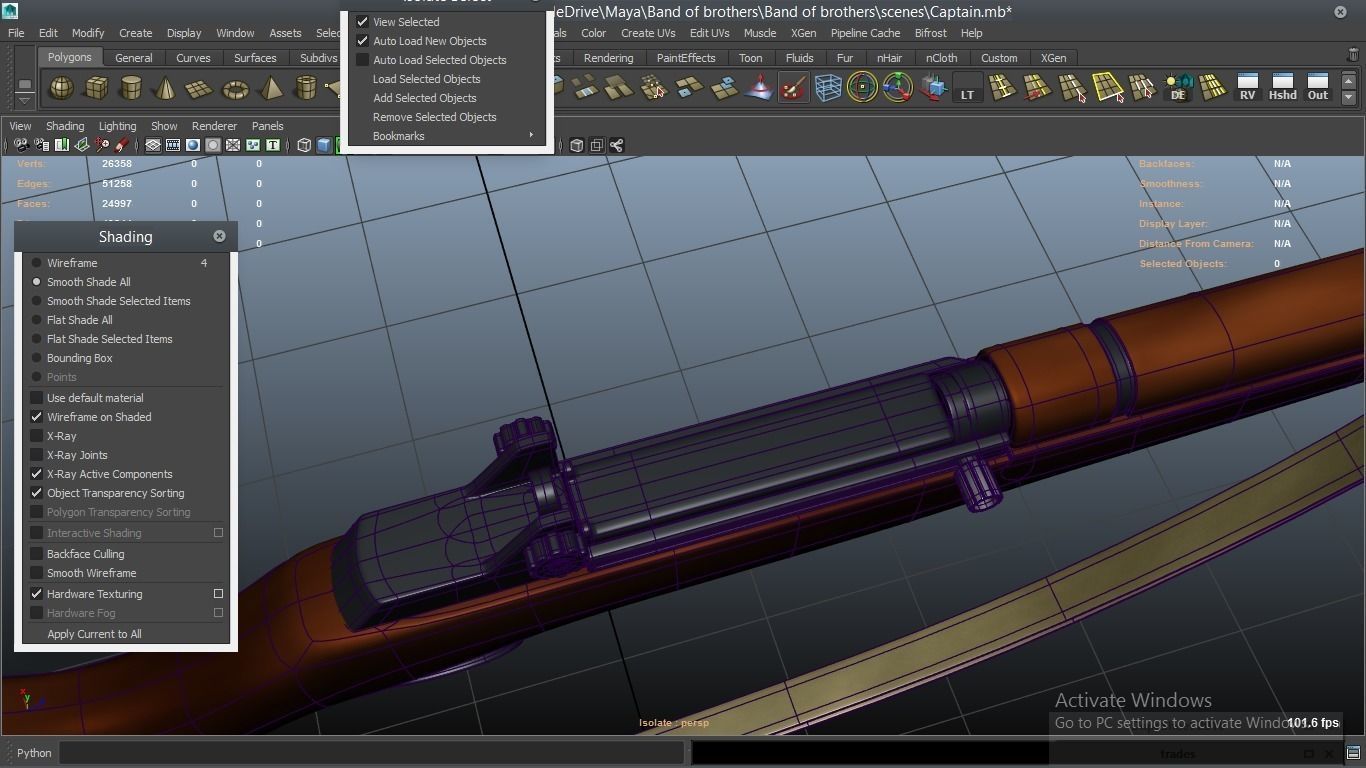Click the LT shelf button
The height and width of the screenshot is (768, 1366).
(967, 89)
